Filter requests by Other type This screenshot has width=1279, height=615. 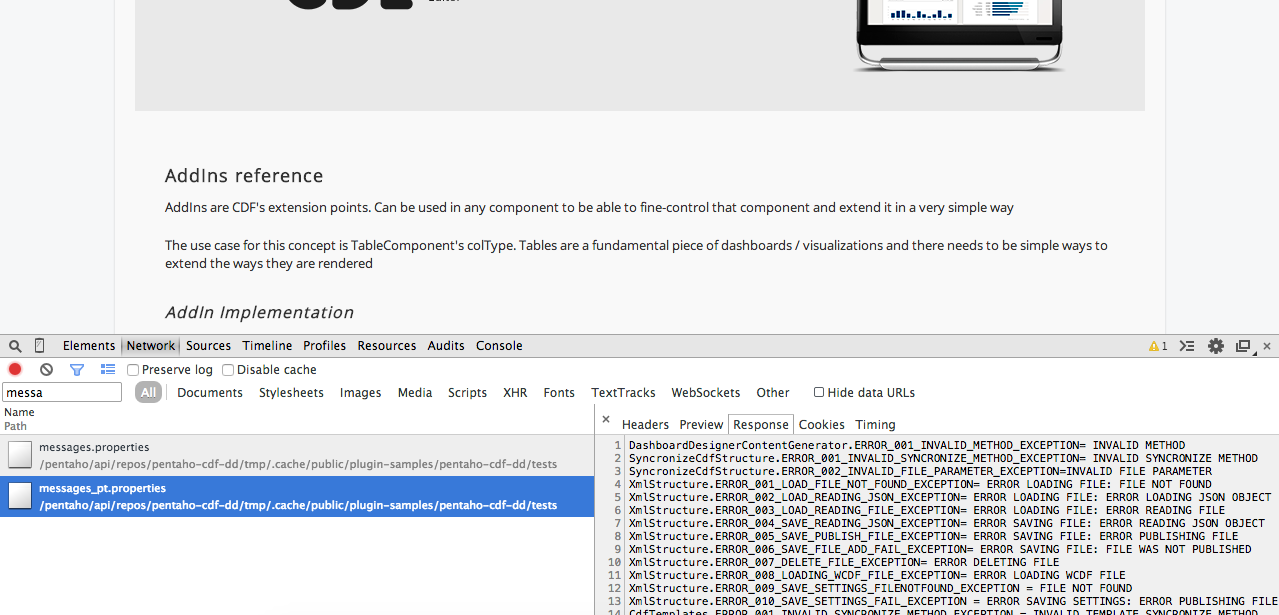773,393
